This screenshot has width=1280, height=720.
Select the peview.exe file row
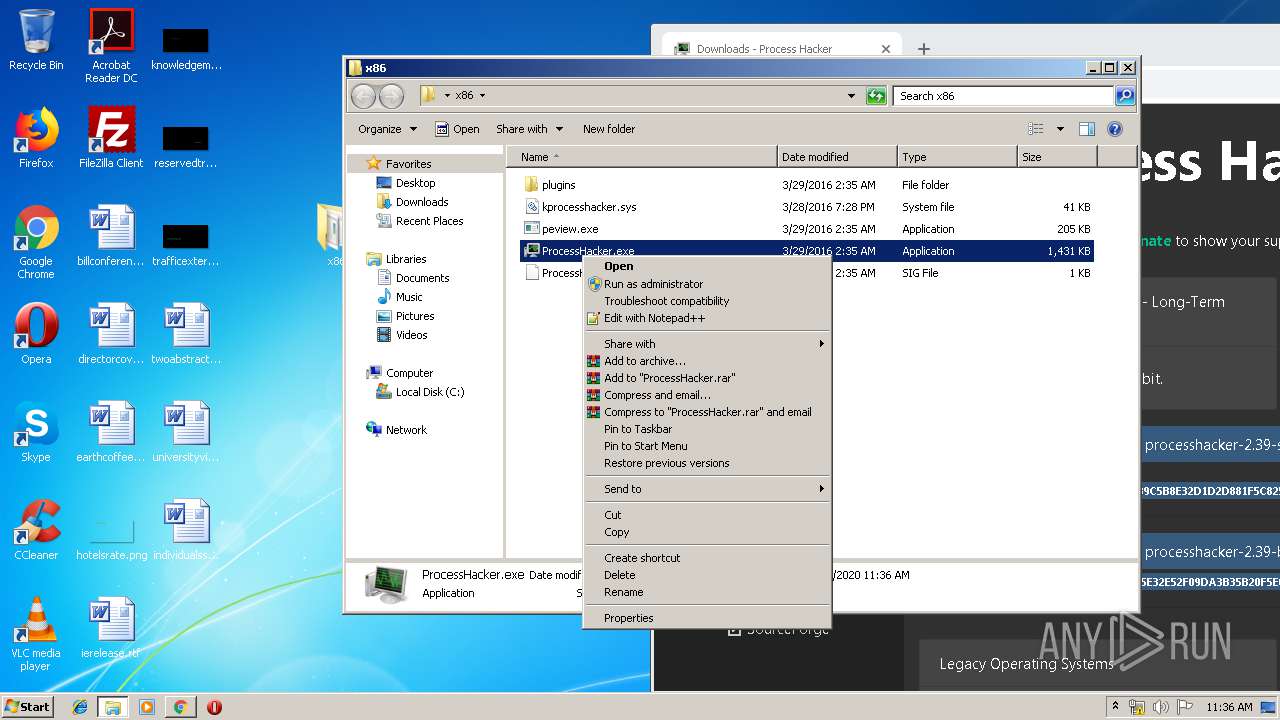coord(807,229)
